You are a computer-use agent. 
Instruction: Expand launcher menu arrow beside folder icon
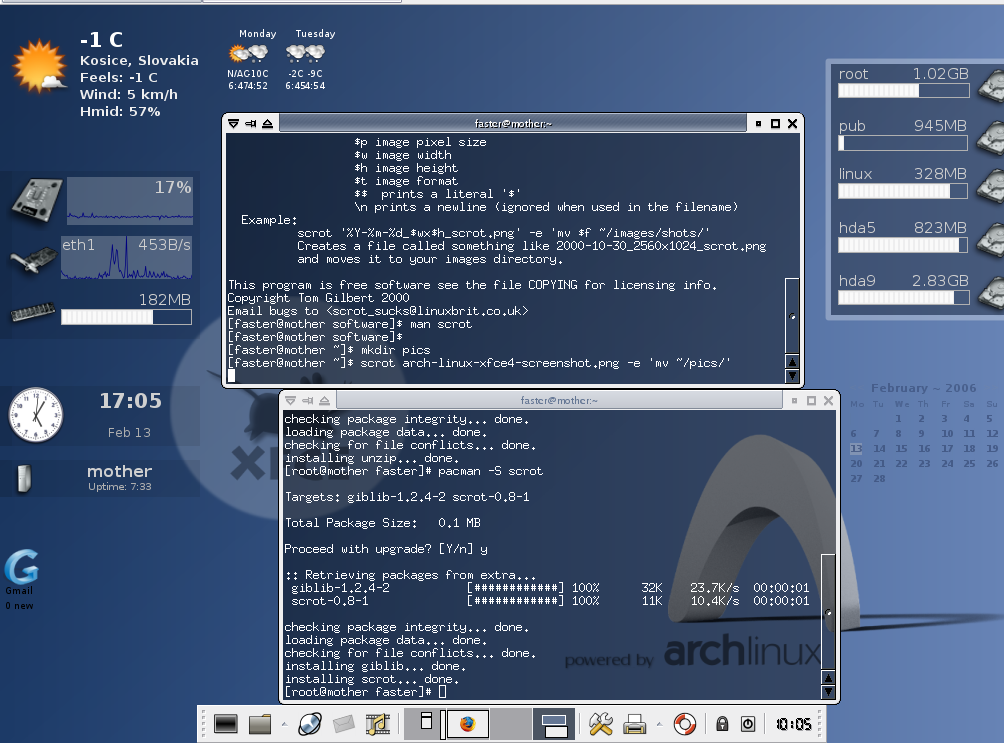[284, 723]
